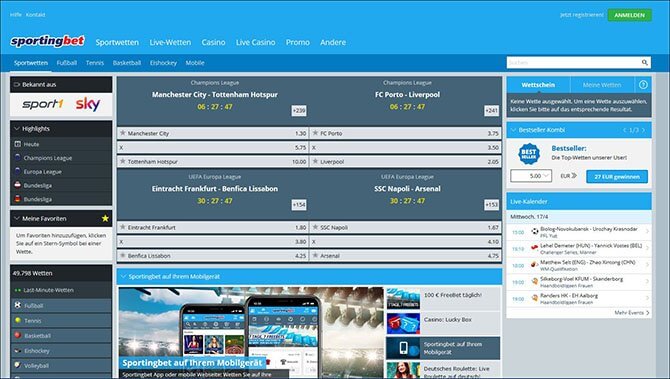Click the Tennis ball icon in sidebar
This screenshot has width=670, height=379.
[x=18, y=320]
